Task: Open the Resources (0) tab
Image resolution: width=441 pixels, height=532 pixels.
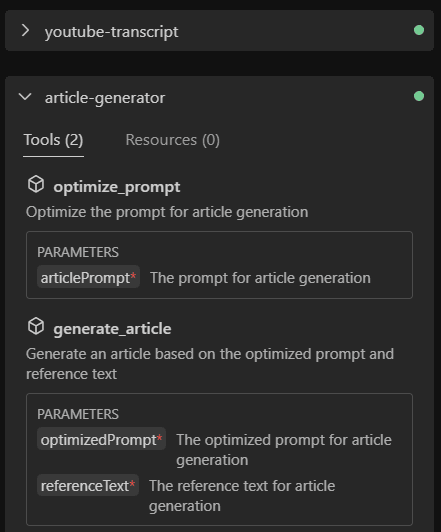Action: tap(173, 140)
